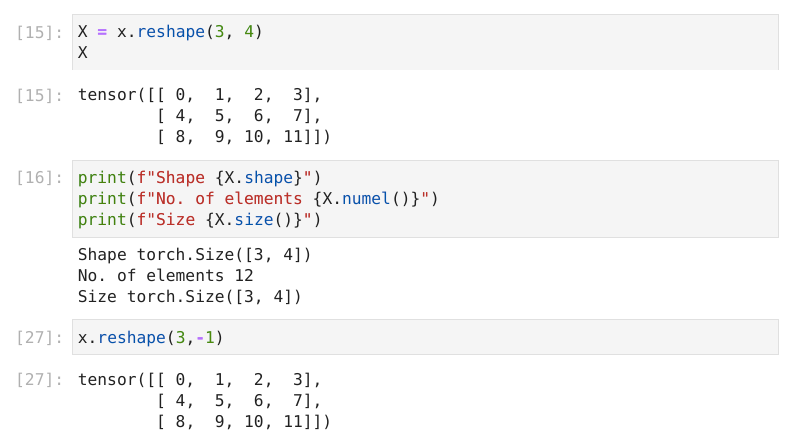Click the word reshape in cell 15
This screenshot has width=790, height=448.
171,32
